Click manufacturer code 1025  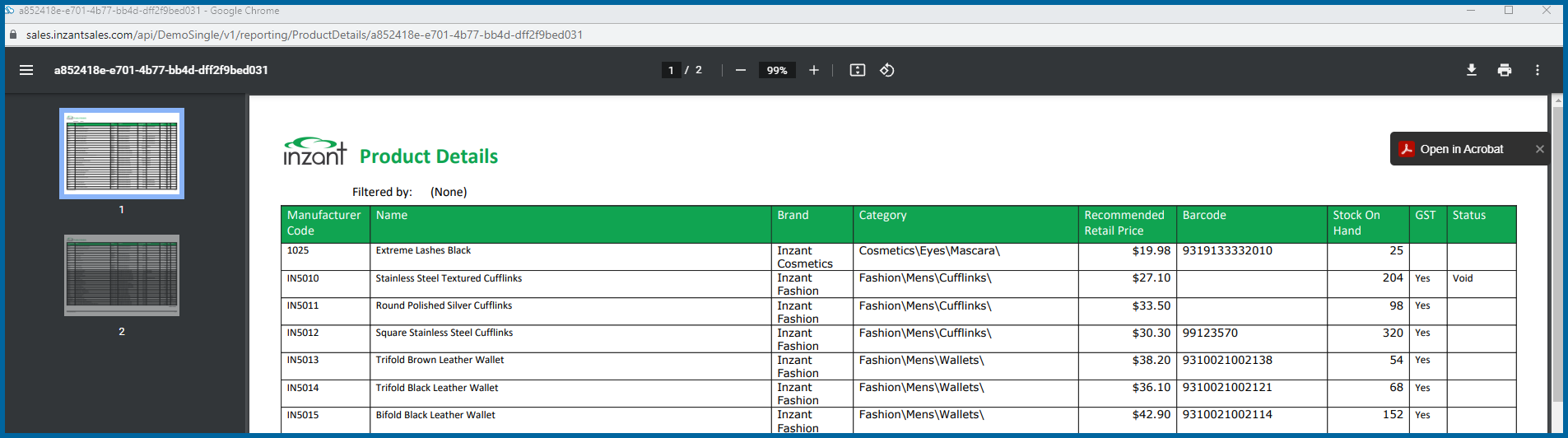(x=298, y=250)
